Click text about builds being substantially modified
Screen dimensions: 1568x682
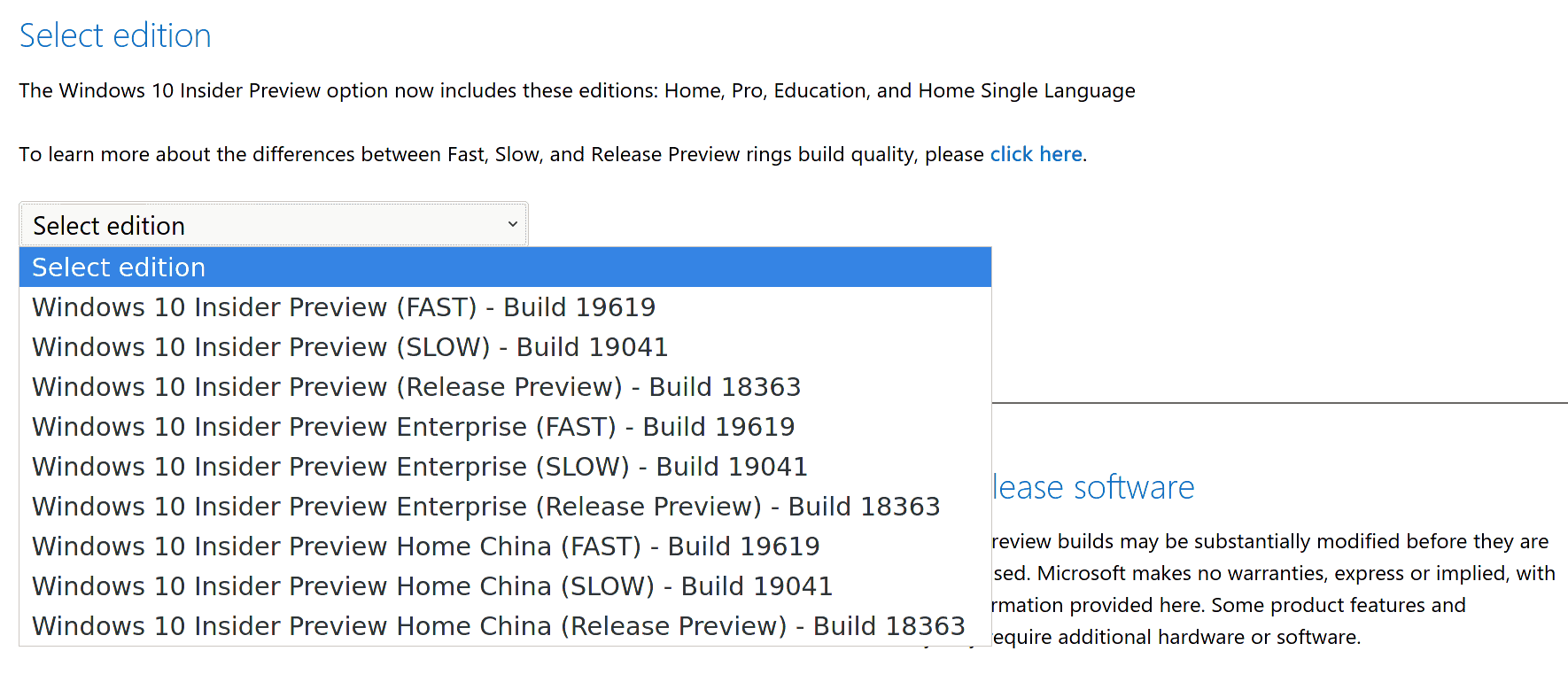coord(1270,541)
